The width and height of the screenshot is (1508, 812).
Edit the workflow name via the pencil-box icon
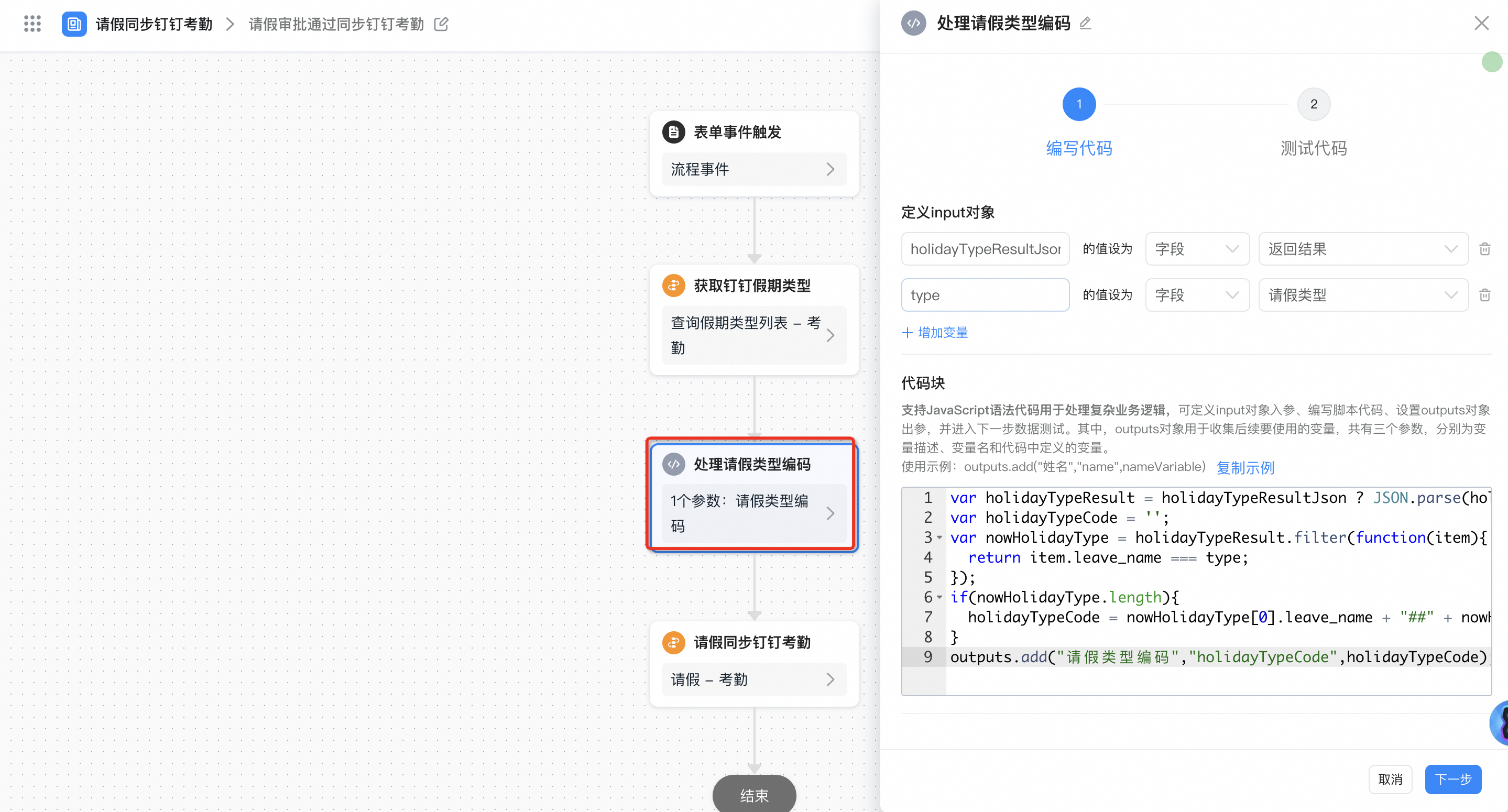pyautogui.click(x=441, y=24)
